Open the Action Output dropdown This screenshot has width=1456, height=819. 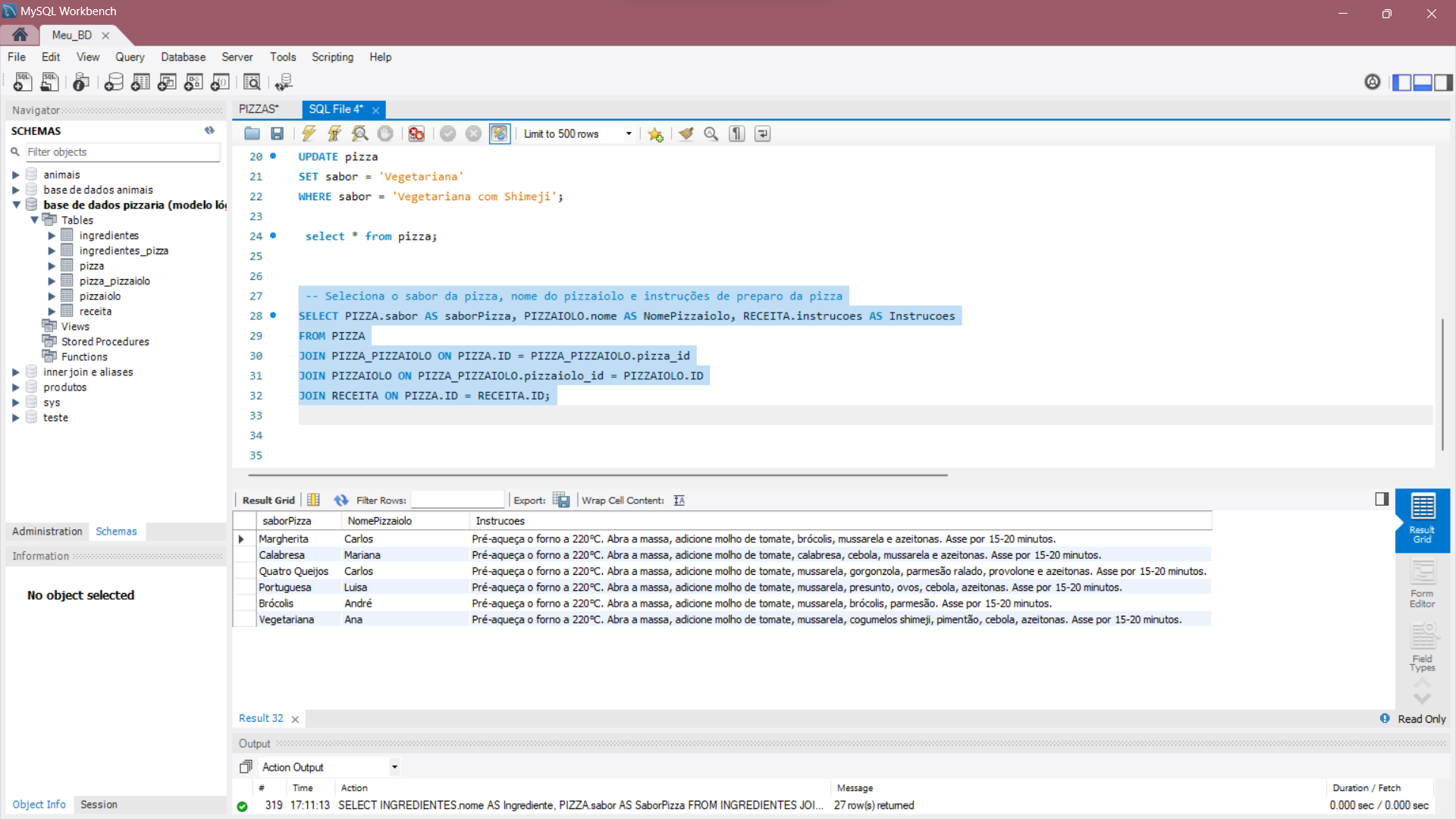point(394,767)
